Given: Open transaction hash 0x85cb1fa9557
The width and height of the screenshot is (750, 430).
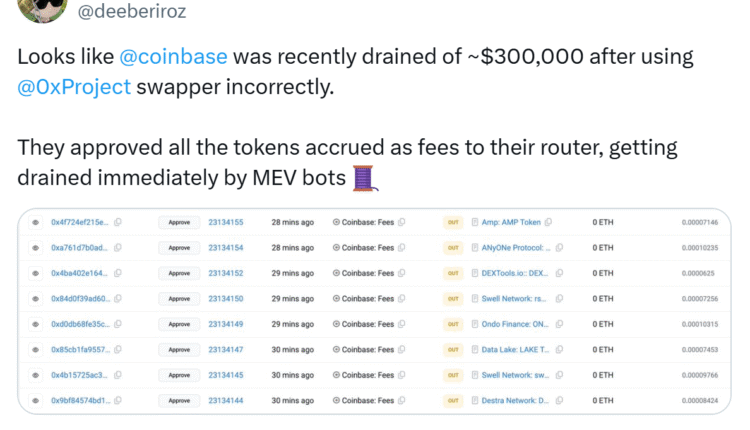Looking at the screenshot, I should [x=80, y=350].
